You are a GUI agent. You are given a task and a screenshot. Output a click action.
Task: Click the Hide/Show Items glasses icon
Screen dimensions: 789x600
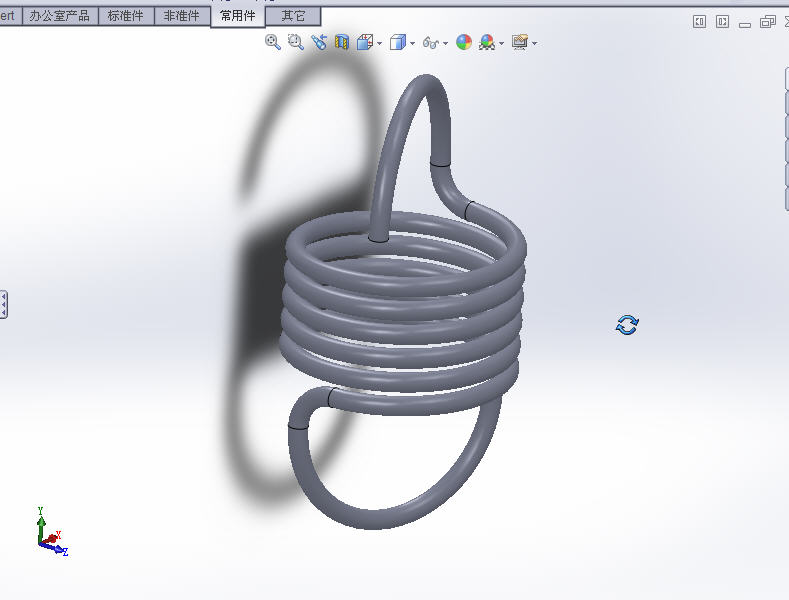tap(431, 42)
